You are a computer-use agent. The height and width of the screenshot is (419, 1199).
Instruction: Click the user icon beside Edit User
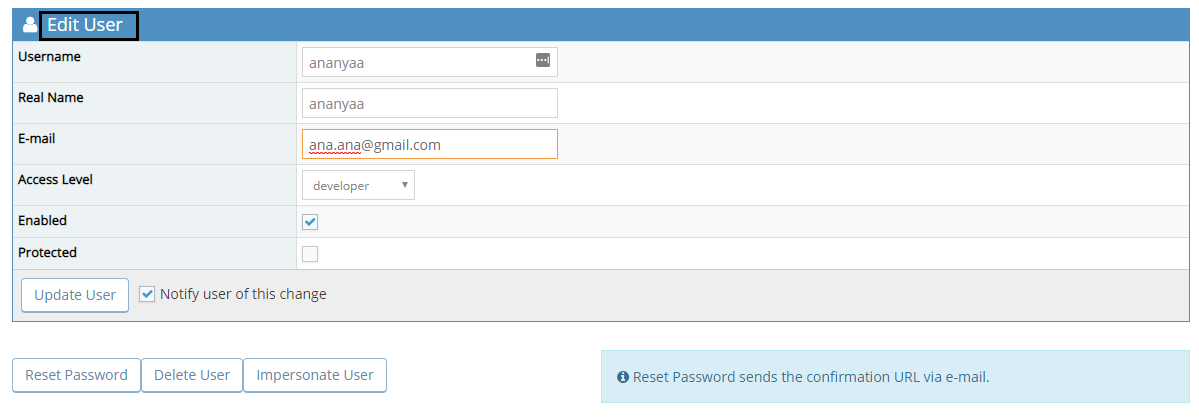[x=30, y=25]
